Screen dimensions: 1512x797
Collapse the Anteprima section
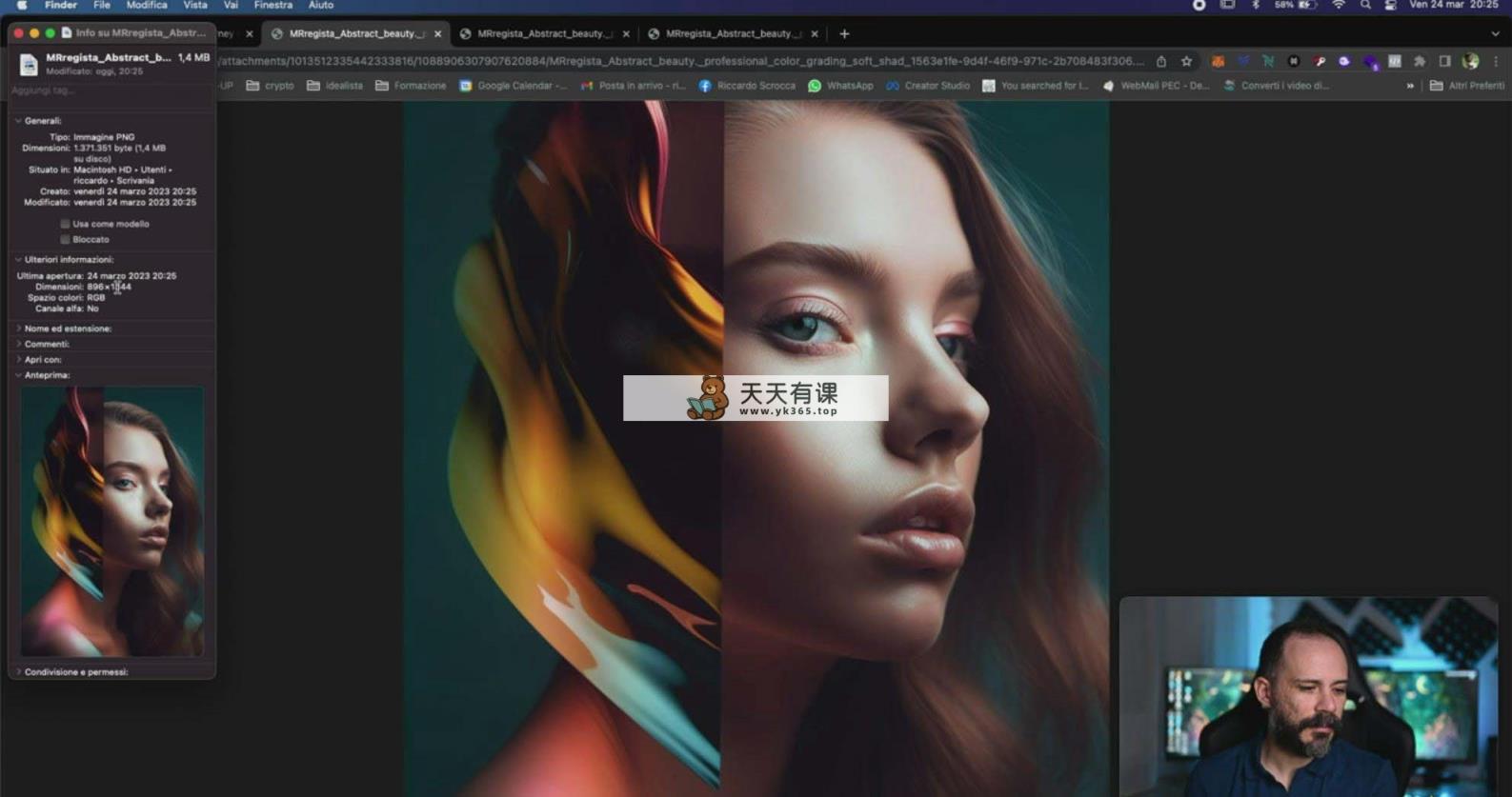[18, 375]
